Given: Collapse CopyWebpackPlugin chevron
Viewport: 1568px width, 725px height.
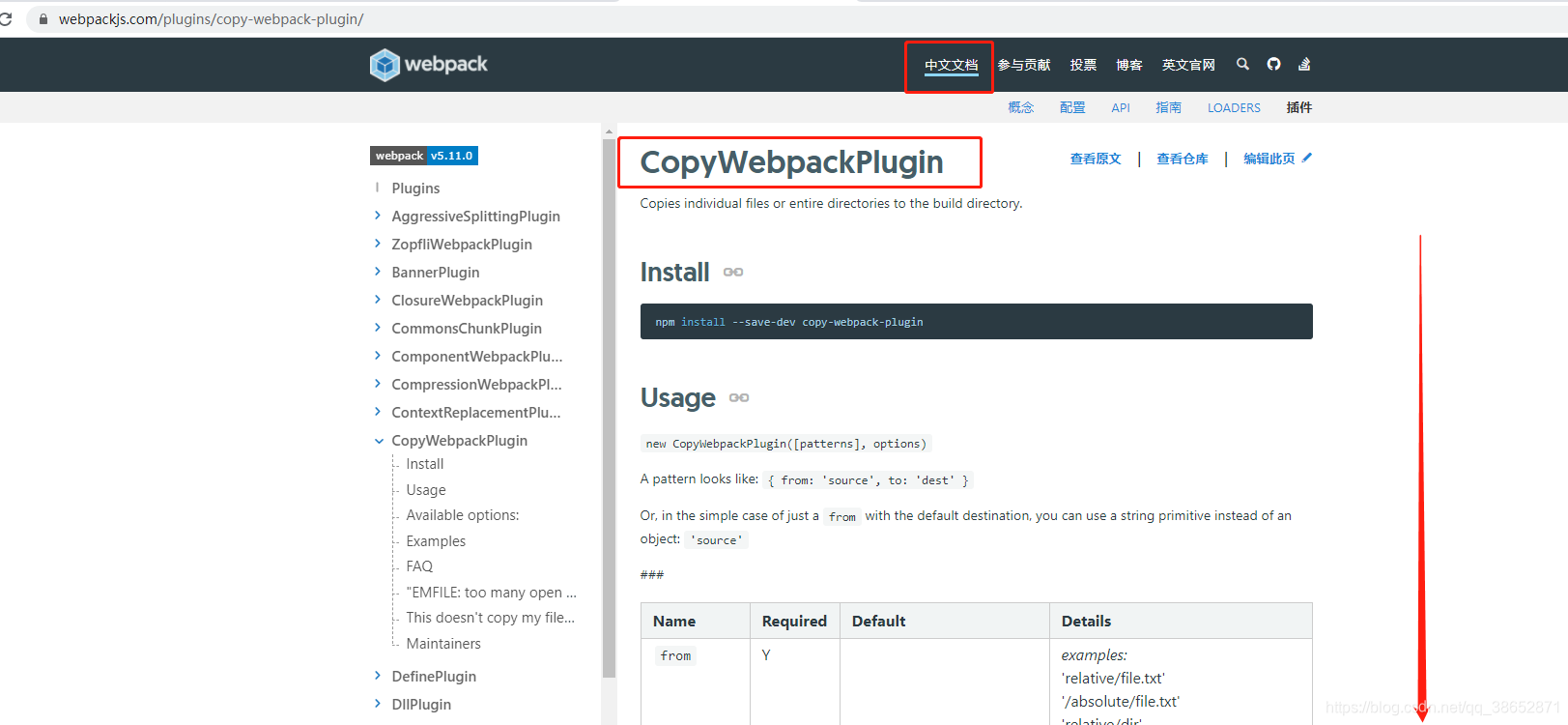Looking at the screenshot, I should point(379,441).
